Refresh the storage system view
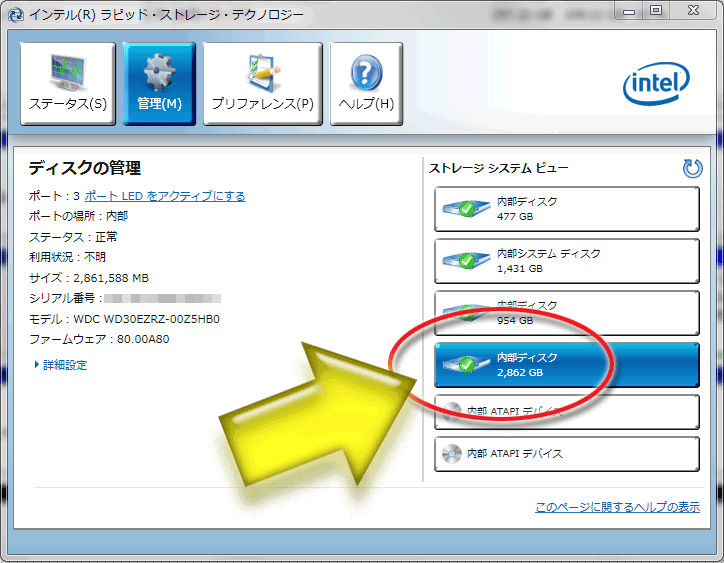Viewport: 724px width, 563px height. point(692,169)
